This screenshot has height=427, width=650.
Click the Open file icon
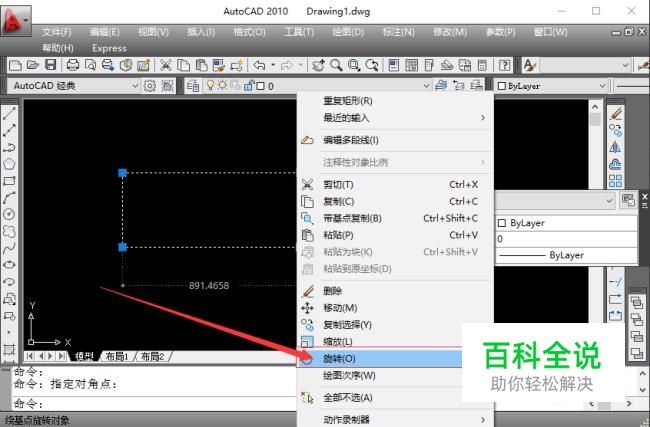coord(33,65)
